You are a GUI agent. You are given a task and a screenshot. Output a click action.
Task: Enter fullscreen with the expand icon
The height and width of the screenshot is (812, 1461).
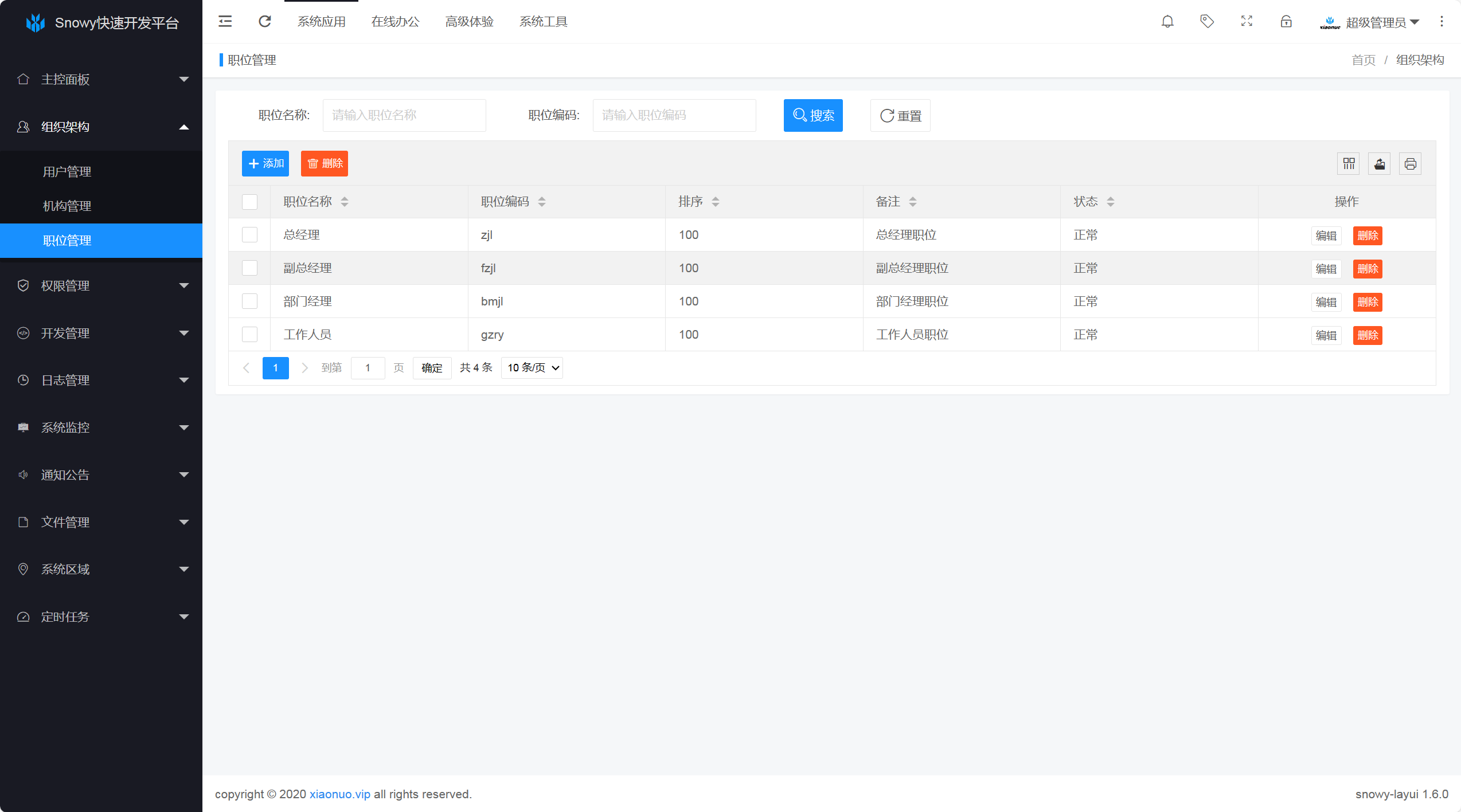click(x=1247, y=22)
